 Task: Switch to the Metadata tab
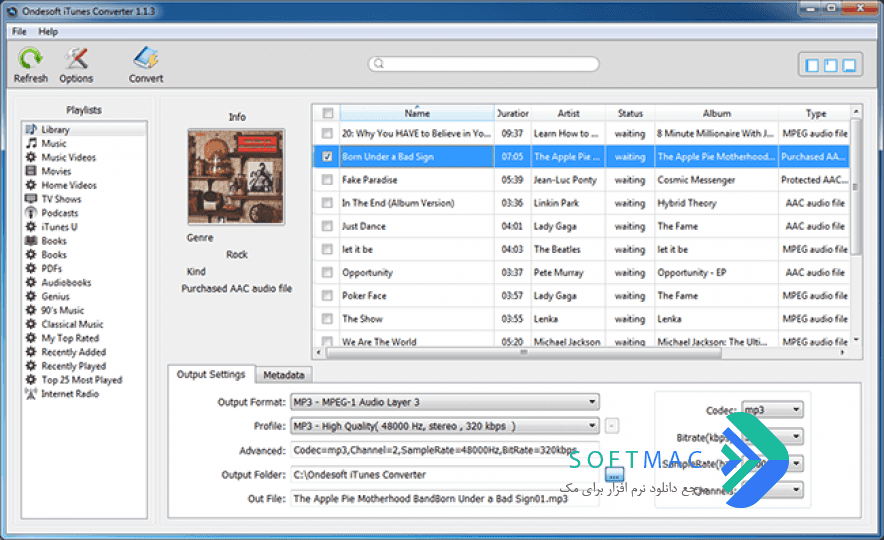point(284,375)
